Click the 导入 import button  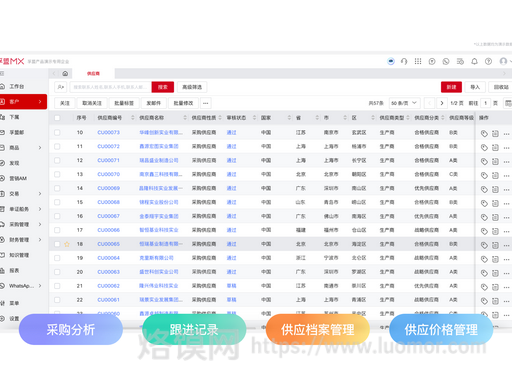475,87
